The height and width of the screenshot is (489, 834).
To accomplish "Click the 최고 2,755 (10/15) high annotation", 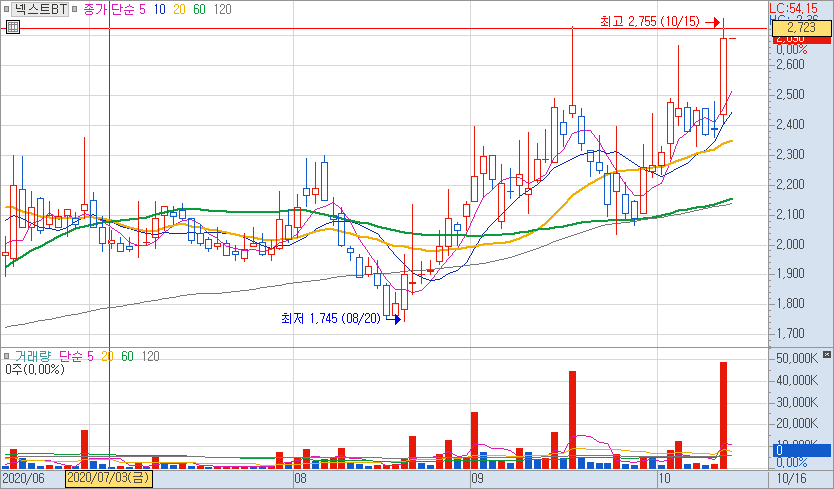I will (x=649, y=22).
